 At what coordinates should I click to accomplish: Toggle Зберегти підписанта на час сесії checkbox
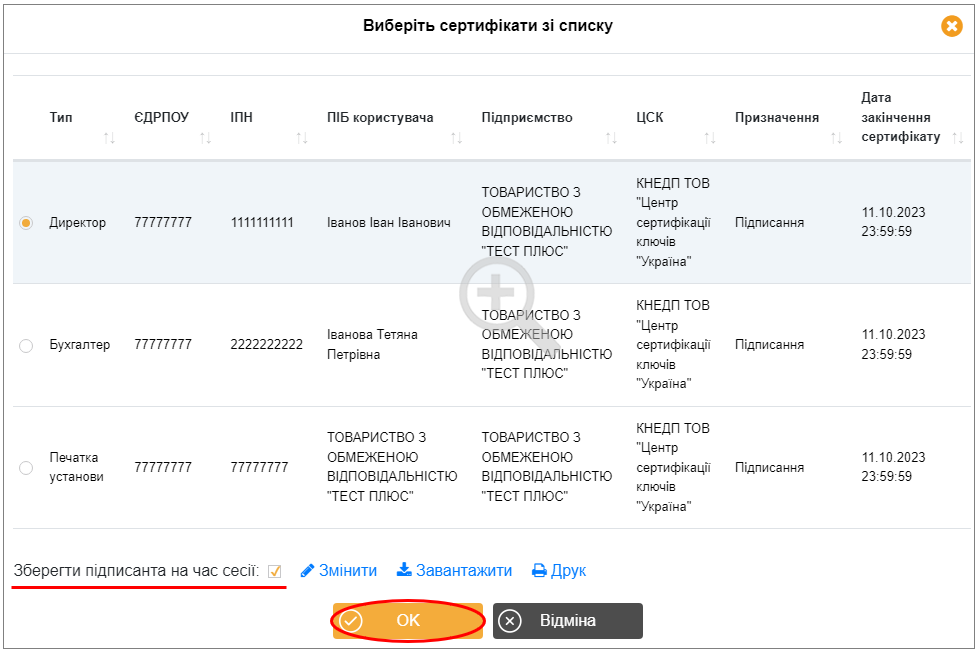274,571
